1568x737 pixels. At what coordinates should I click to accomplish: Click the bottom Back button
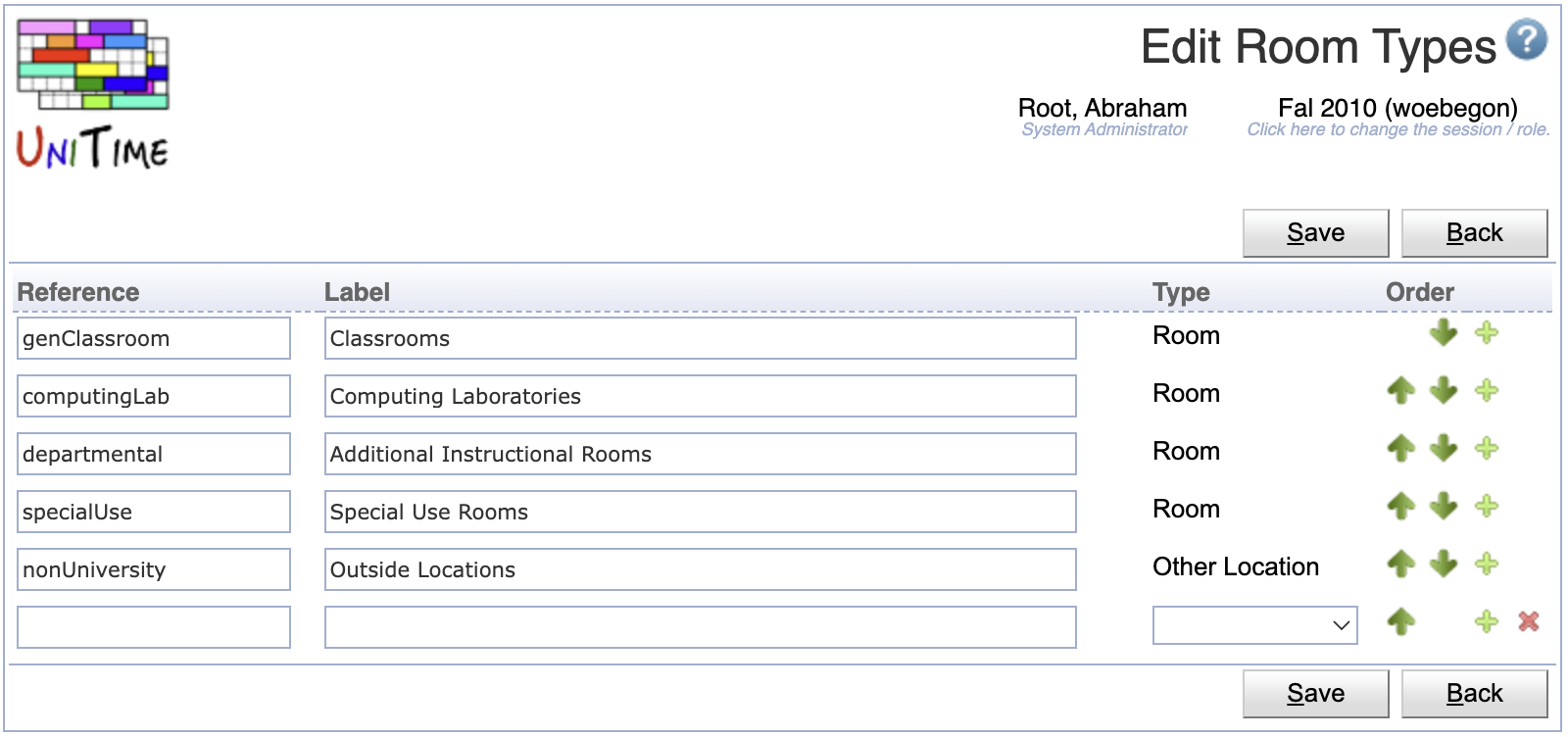pos(1475,694)
